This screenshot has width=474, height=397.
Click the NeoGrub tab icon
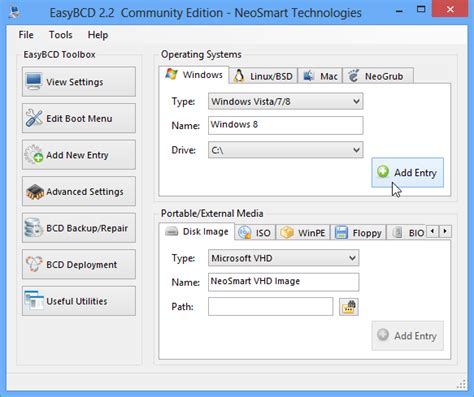pyautogui.click(x=354, y=76)
